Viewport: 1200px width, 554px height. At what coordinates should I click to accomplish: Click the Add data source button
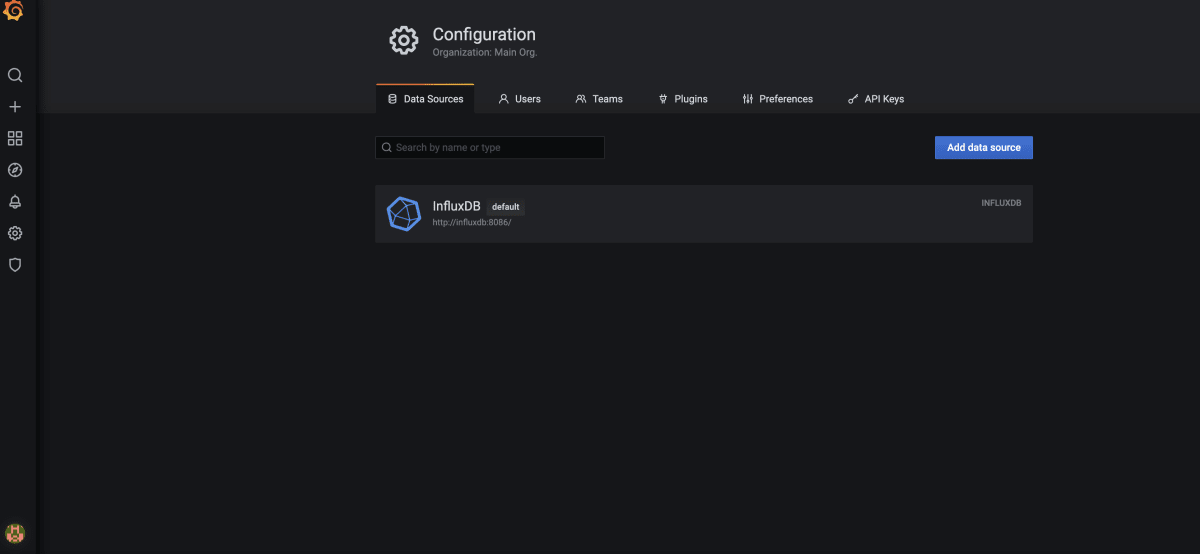(984, 147)
